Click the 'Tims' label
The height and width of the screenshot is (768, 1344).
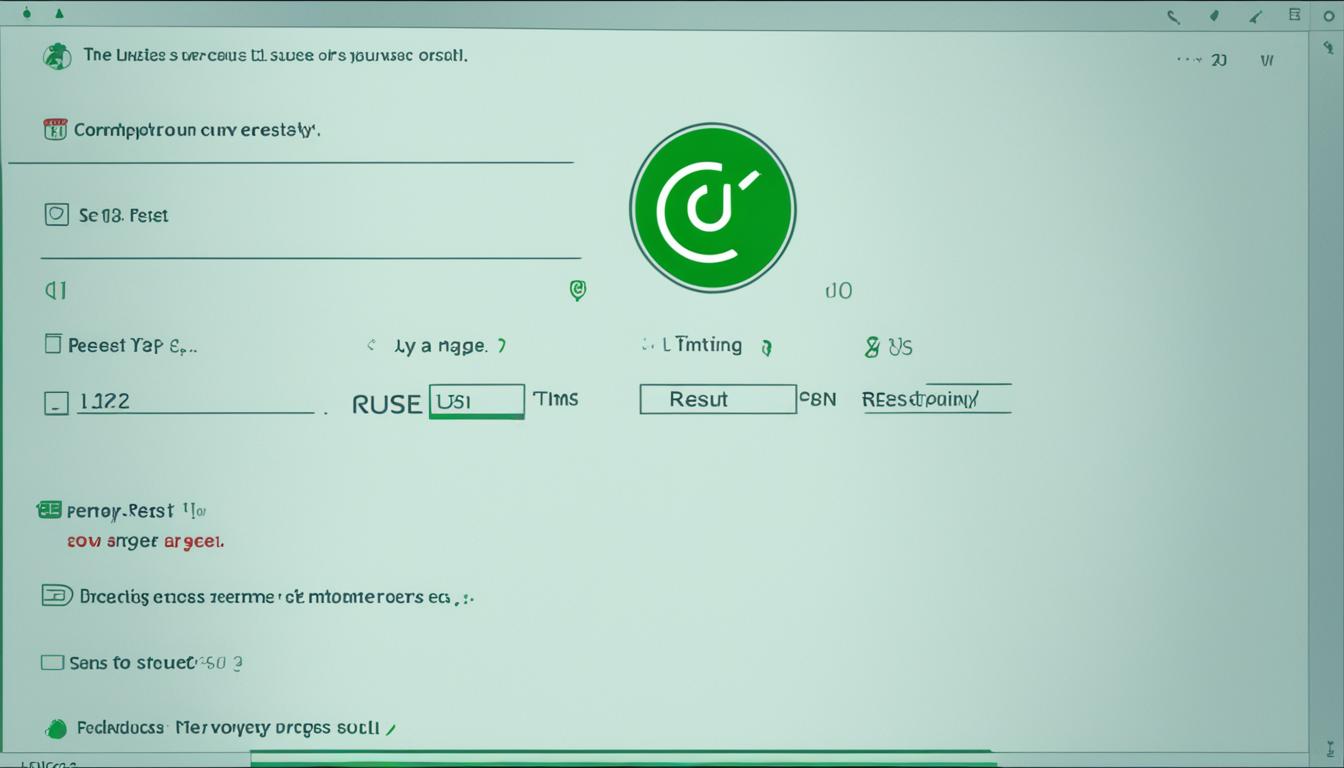tap(555, 398)
